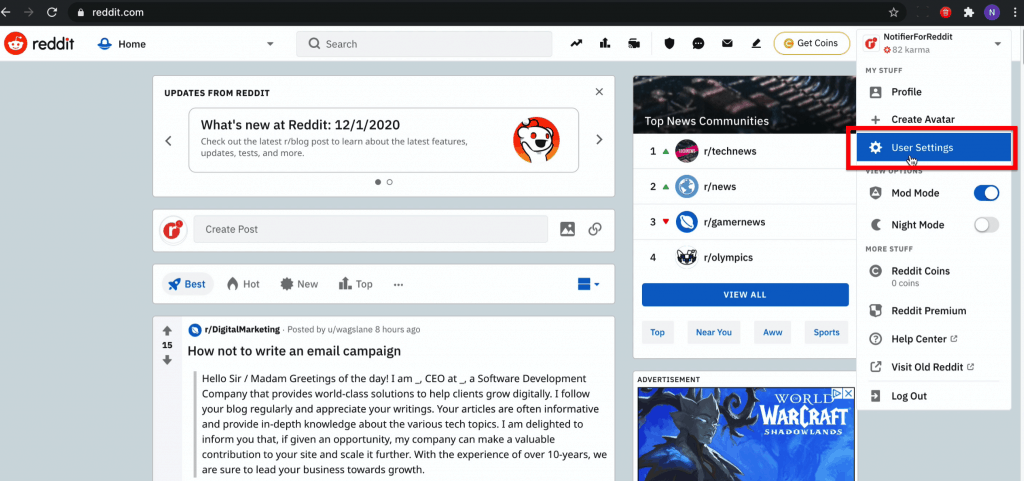Open the All bar chart icon
1024x481 pixels.
[x=605, y=44]
